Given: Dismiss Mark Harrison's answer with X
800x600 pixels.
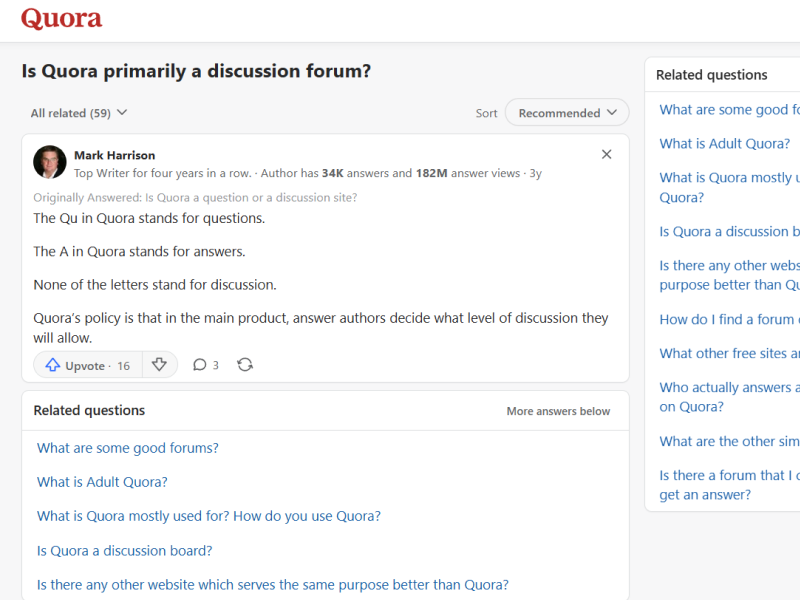Looking at the screenshot, I should (x=606, y=154).
